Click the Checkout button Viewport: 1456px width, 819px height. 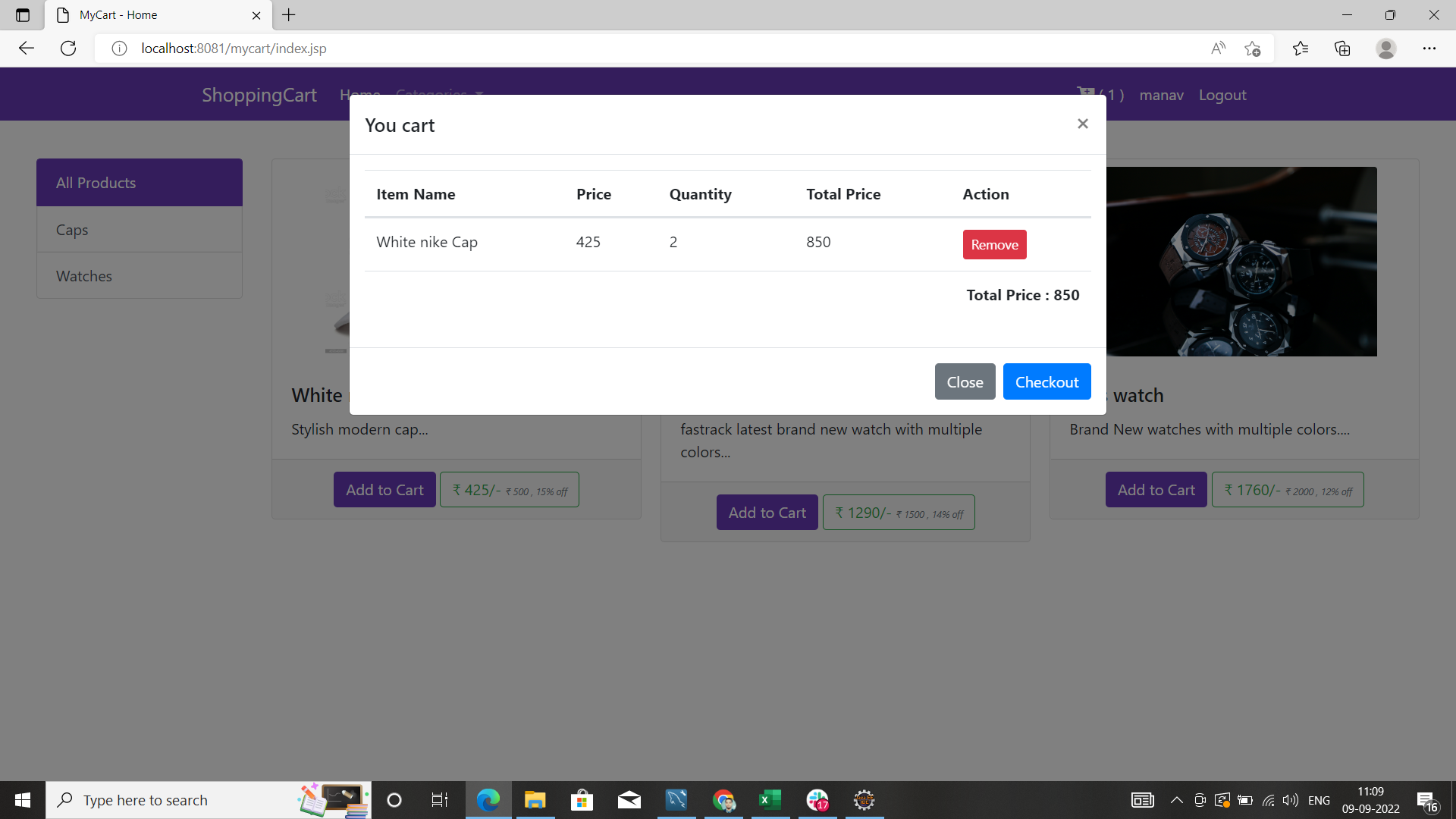(1046, 381)
